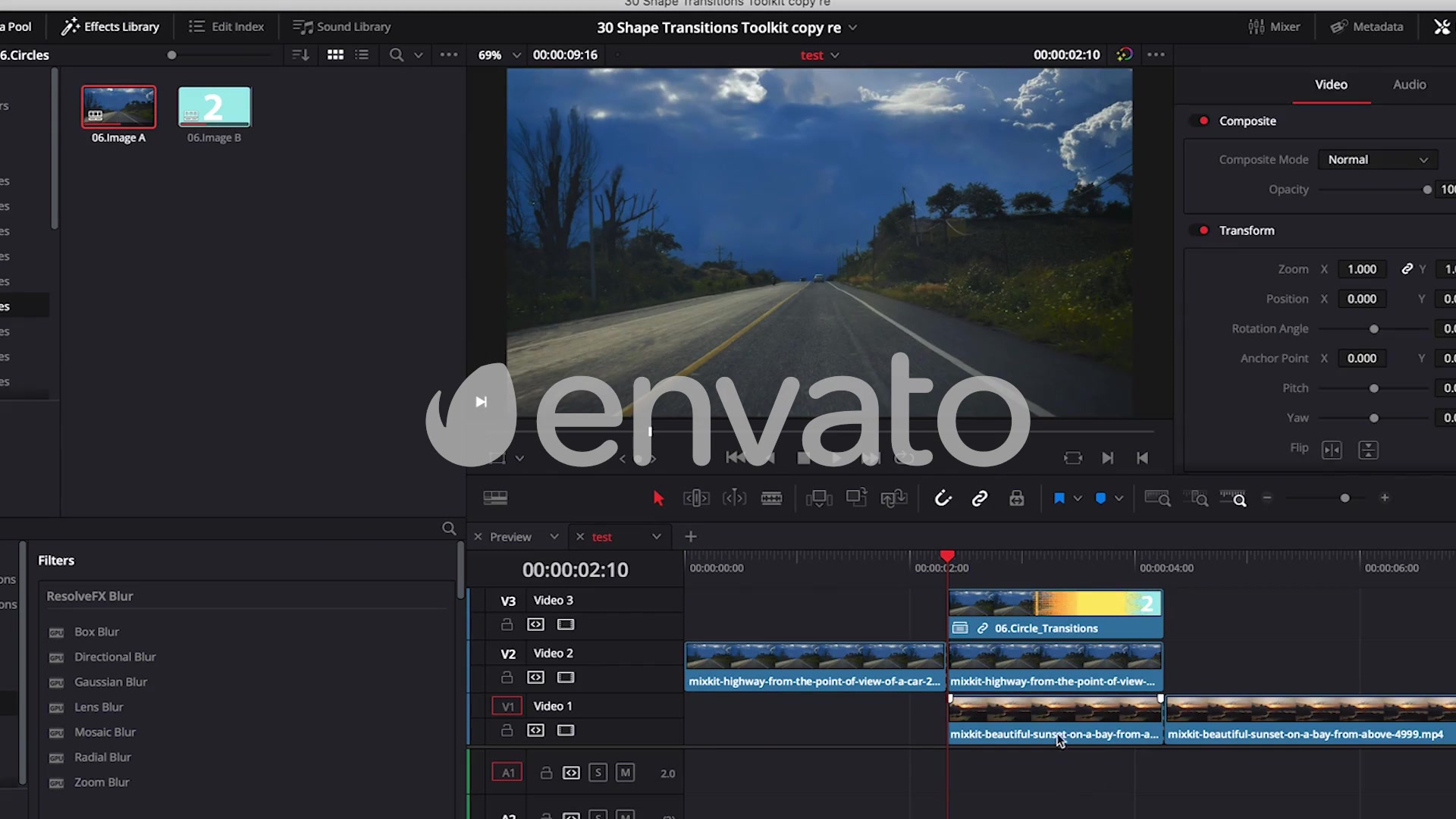The width and height of the screenshot is (1456, 819).
Task: Open the Effects Library panel
Action: coord(111,27)
